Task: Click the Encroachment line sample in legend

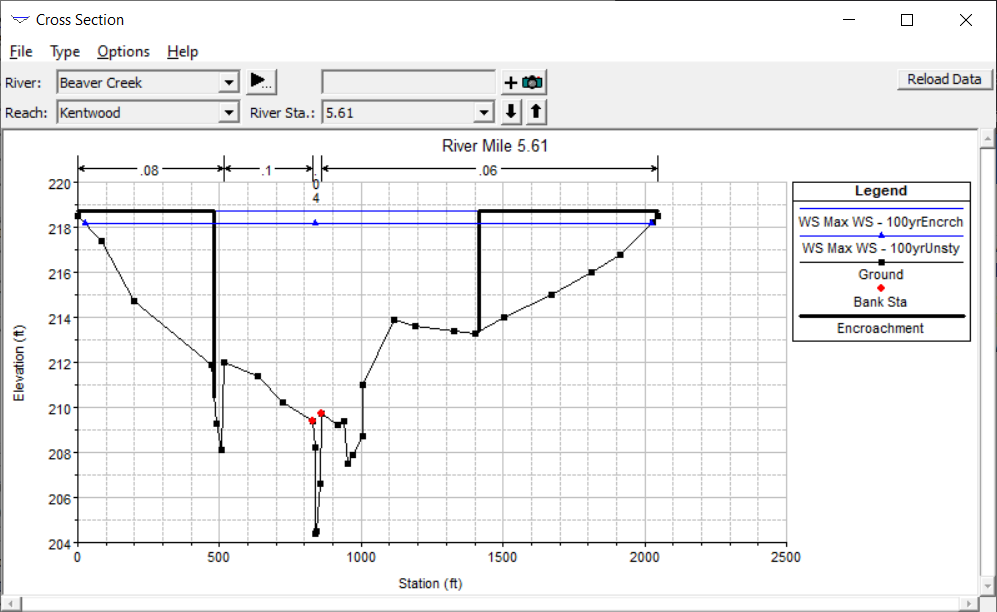Action: (880, 315)
